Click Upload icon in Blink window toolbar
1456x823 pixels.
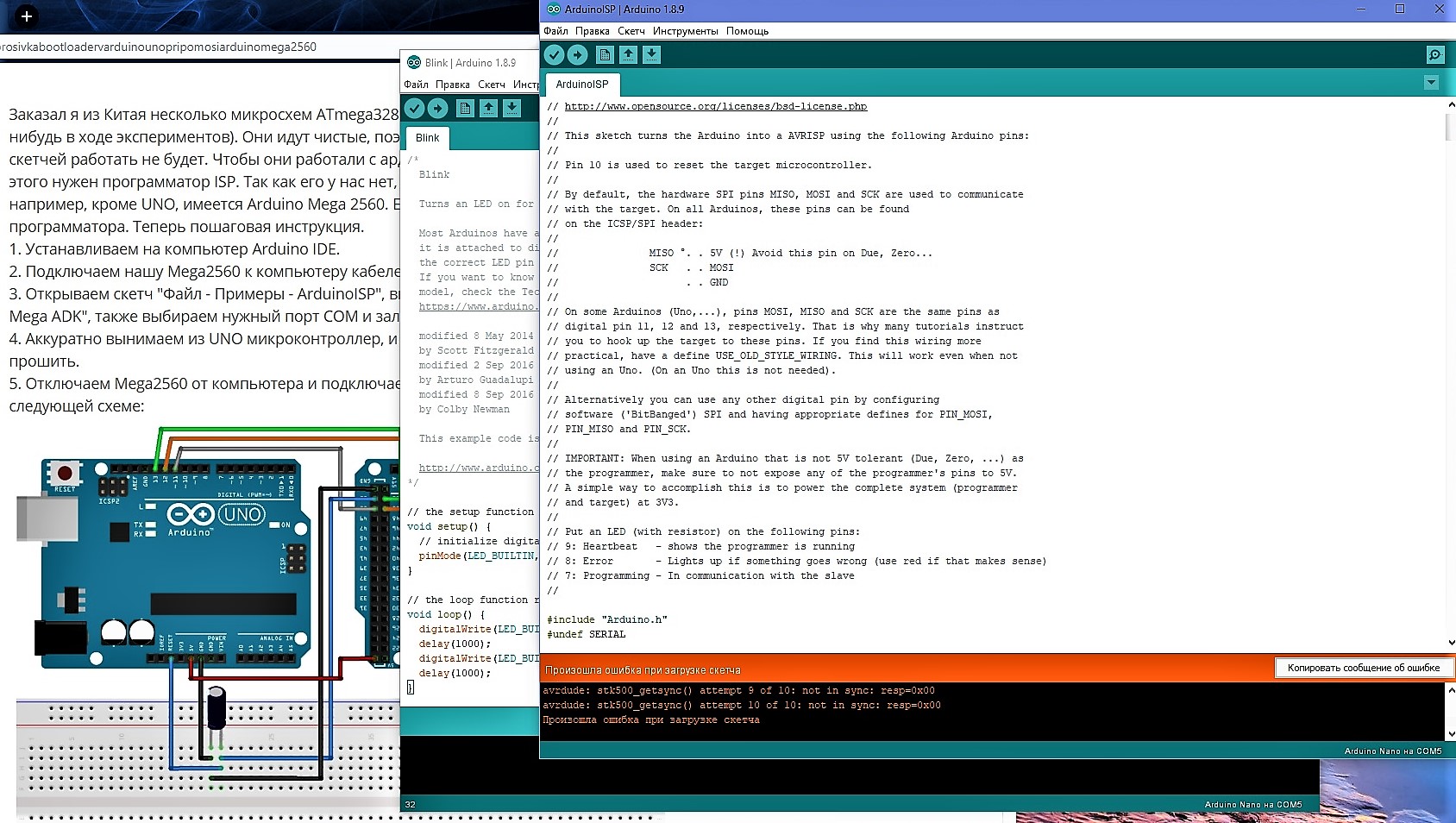click(438, 108)
